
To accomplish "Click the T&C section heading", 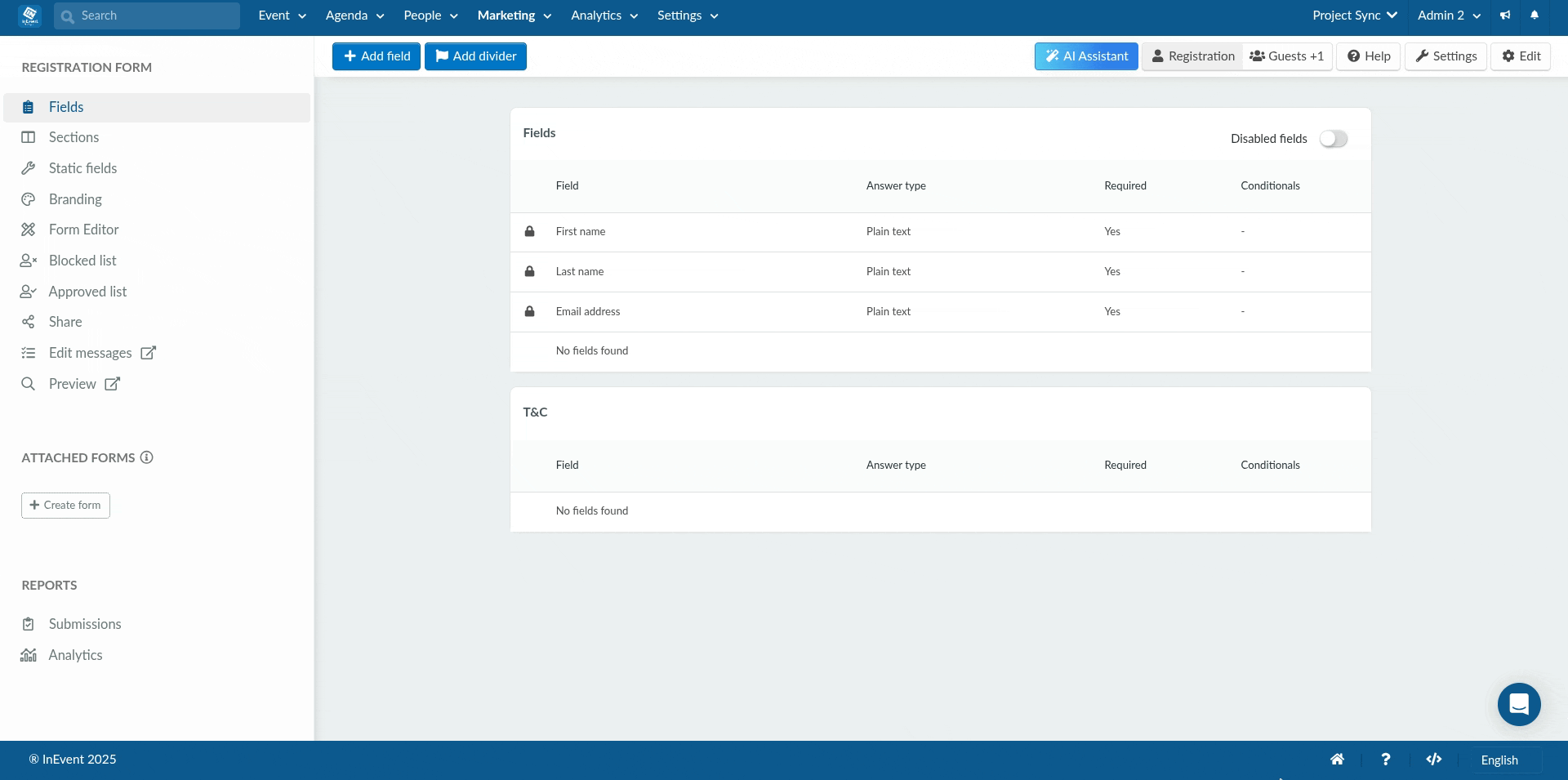I will [536, 412].
